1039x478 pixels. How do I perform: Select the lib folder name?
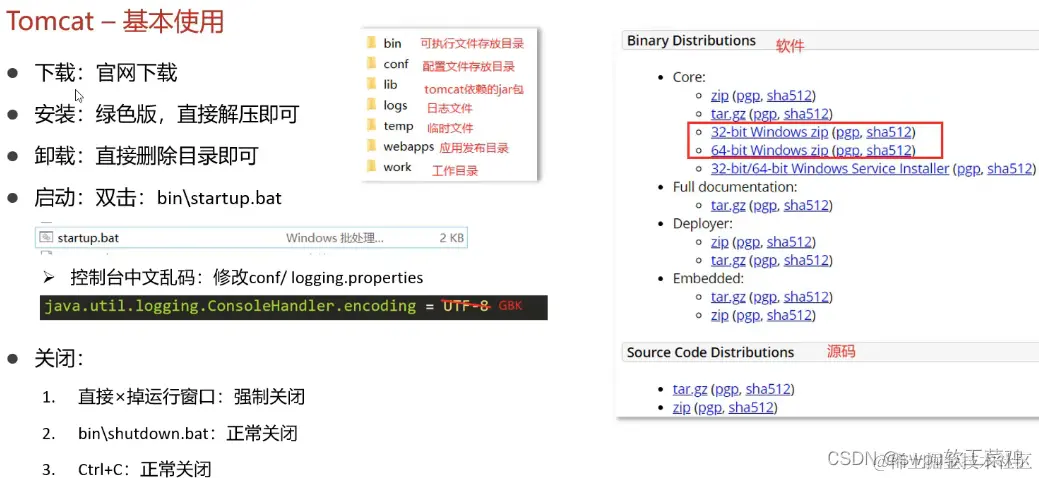(x=390, y=84)
